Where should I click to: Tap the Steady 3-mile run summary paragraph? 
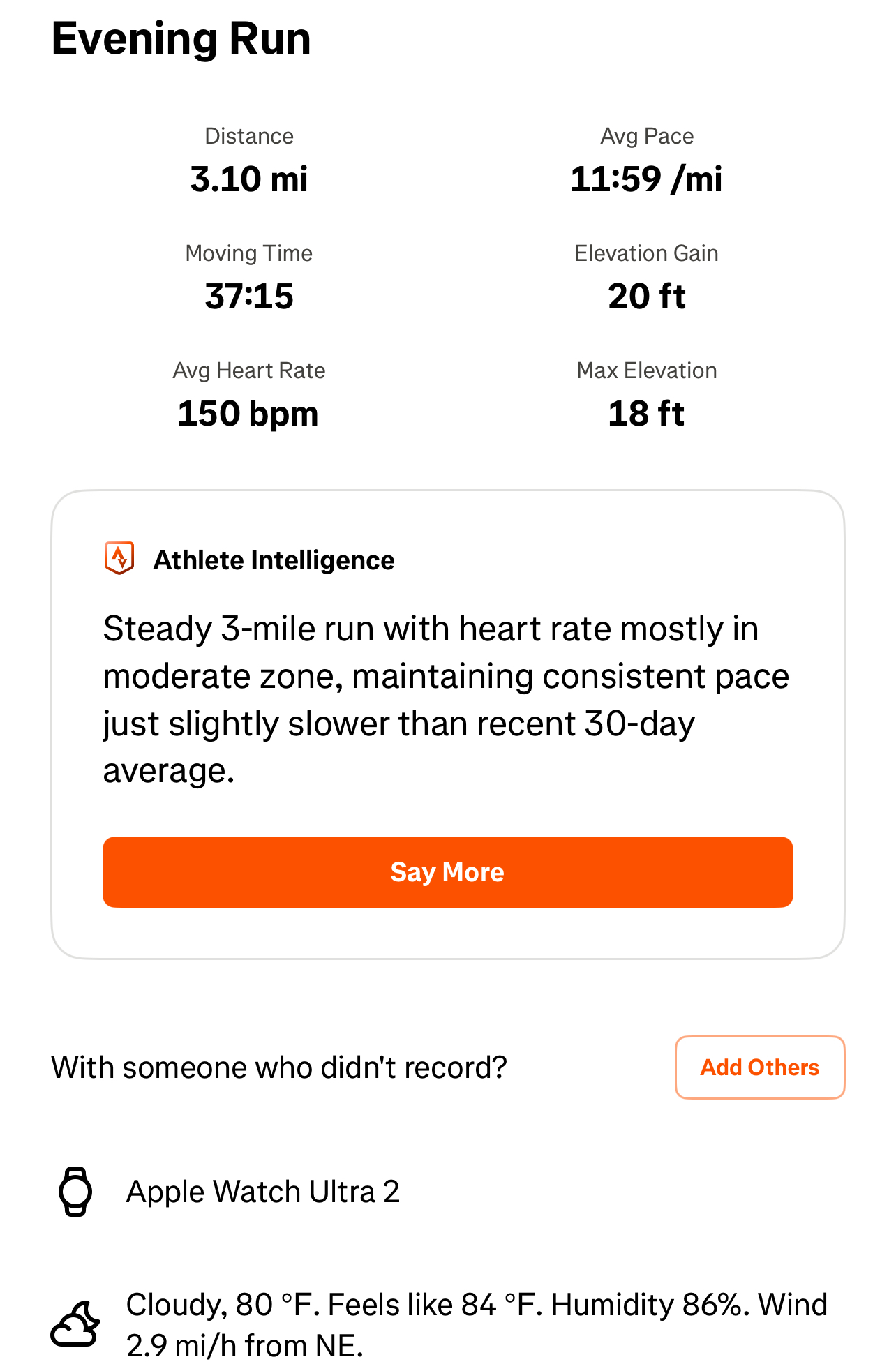(x=447, y=700)
